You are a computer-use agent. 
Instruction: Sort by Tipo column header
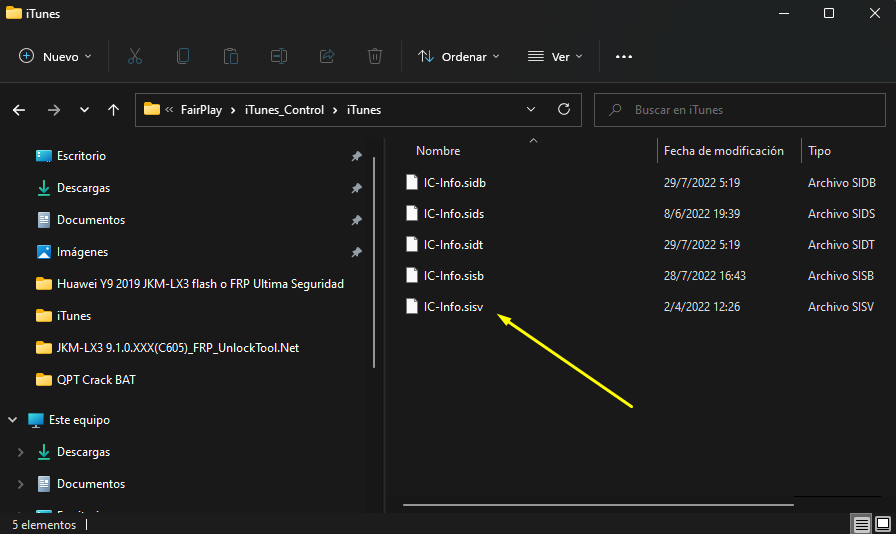819,151
